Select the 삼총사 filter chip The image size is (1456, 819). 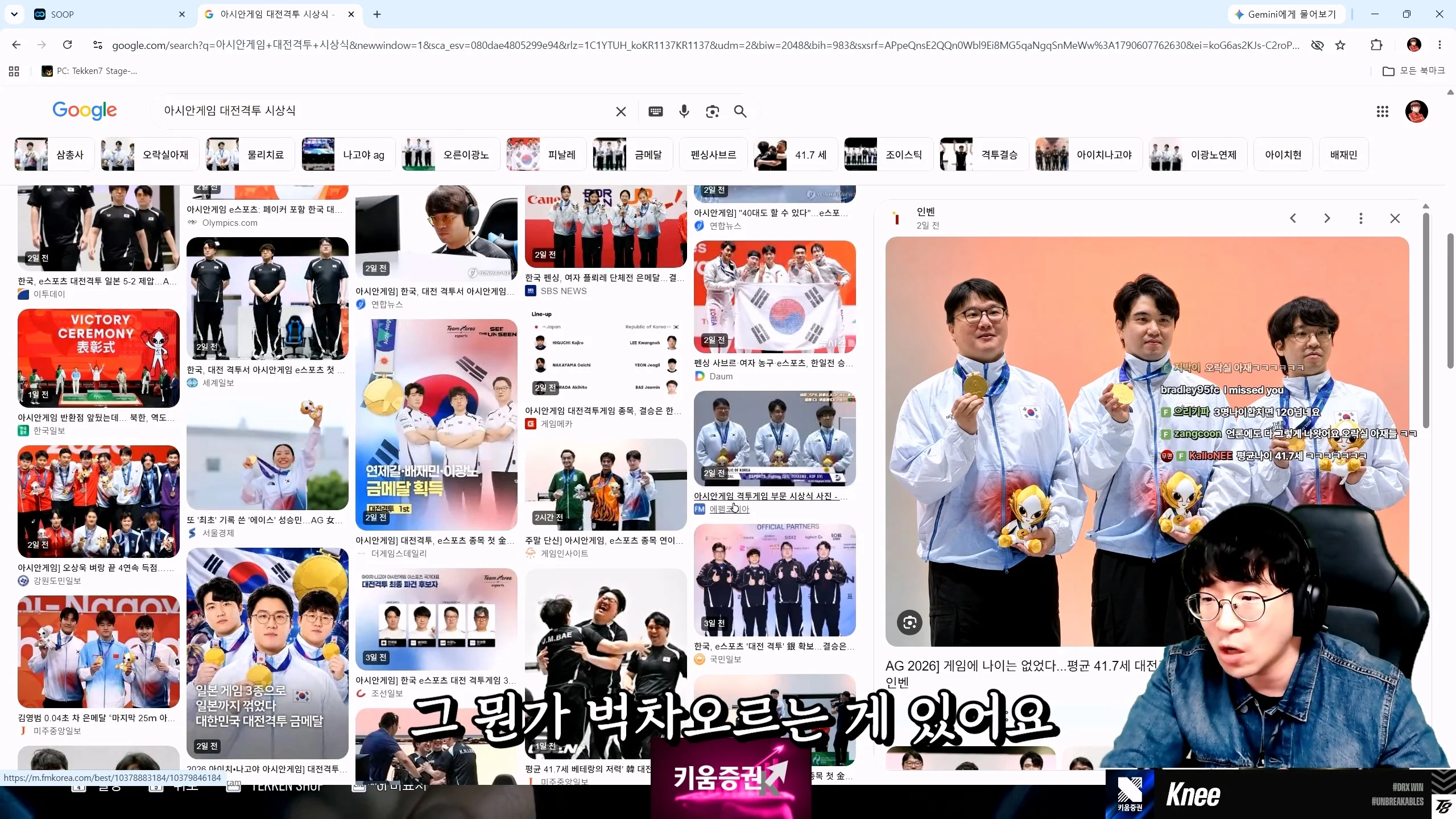pyautogui.click(x=55, y=155)
